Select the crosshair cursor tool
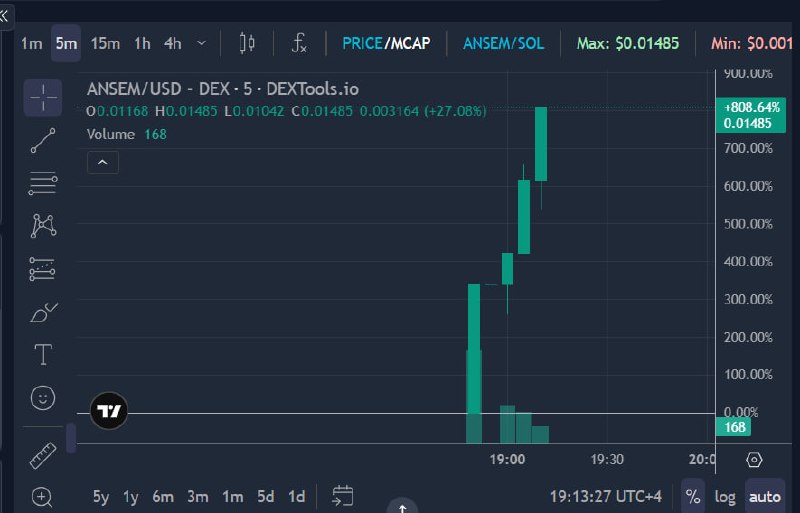The image size is (800, 513). pyautogui.click(x=43, y=97)
